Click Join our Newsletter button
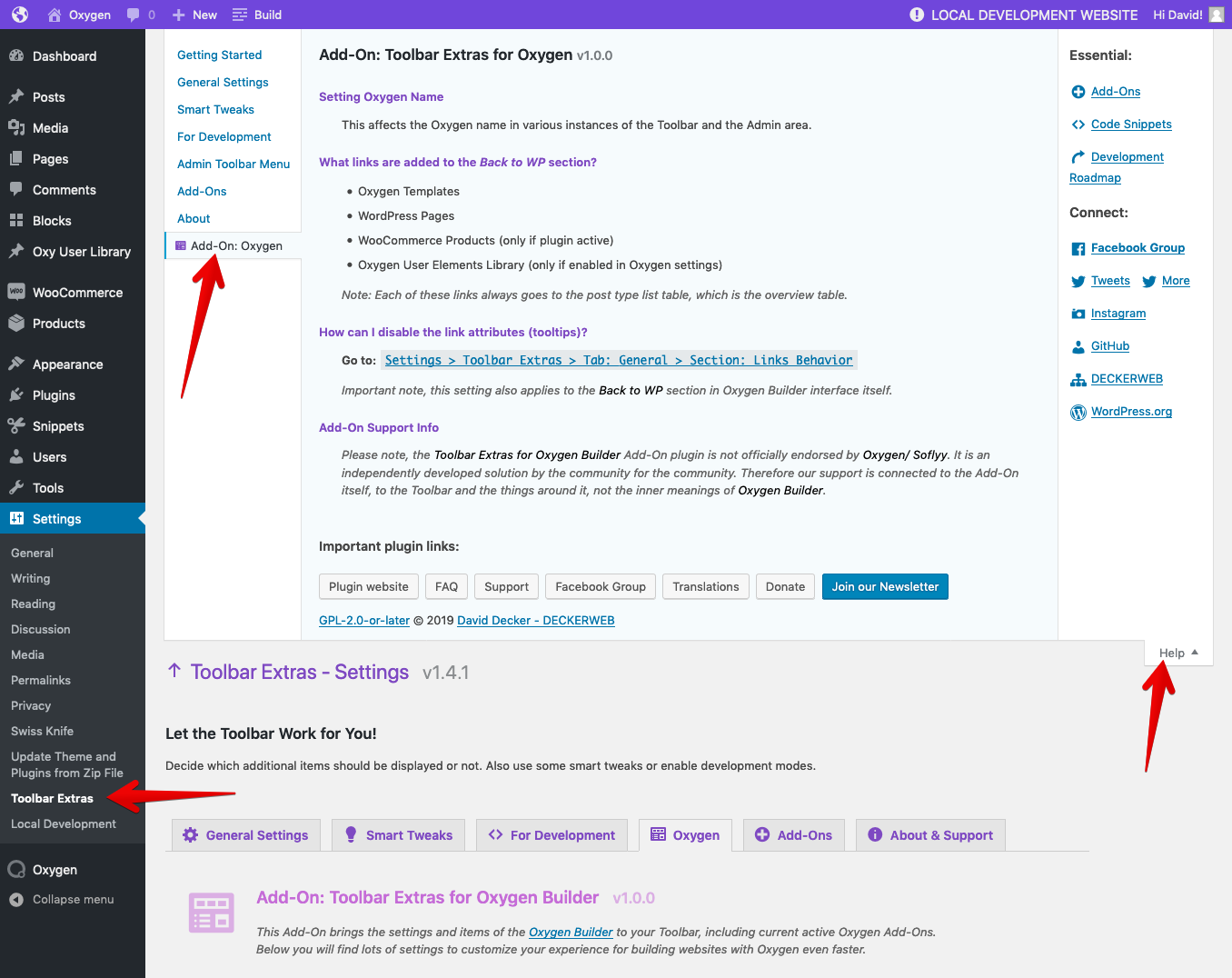 click(x=885, y=587)
